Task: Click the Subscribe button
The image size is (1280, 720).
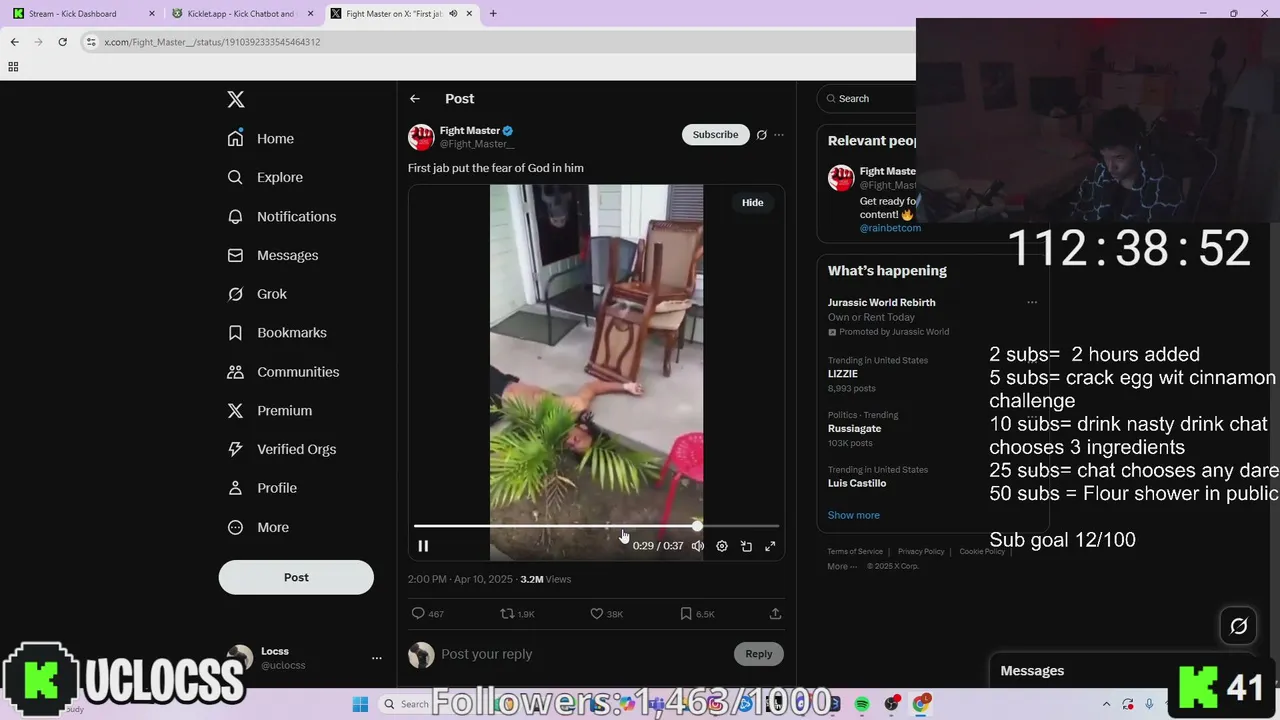Action: click(x=715, y=134)
